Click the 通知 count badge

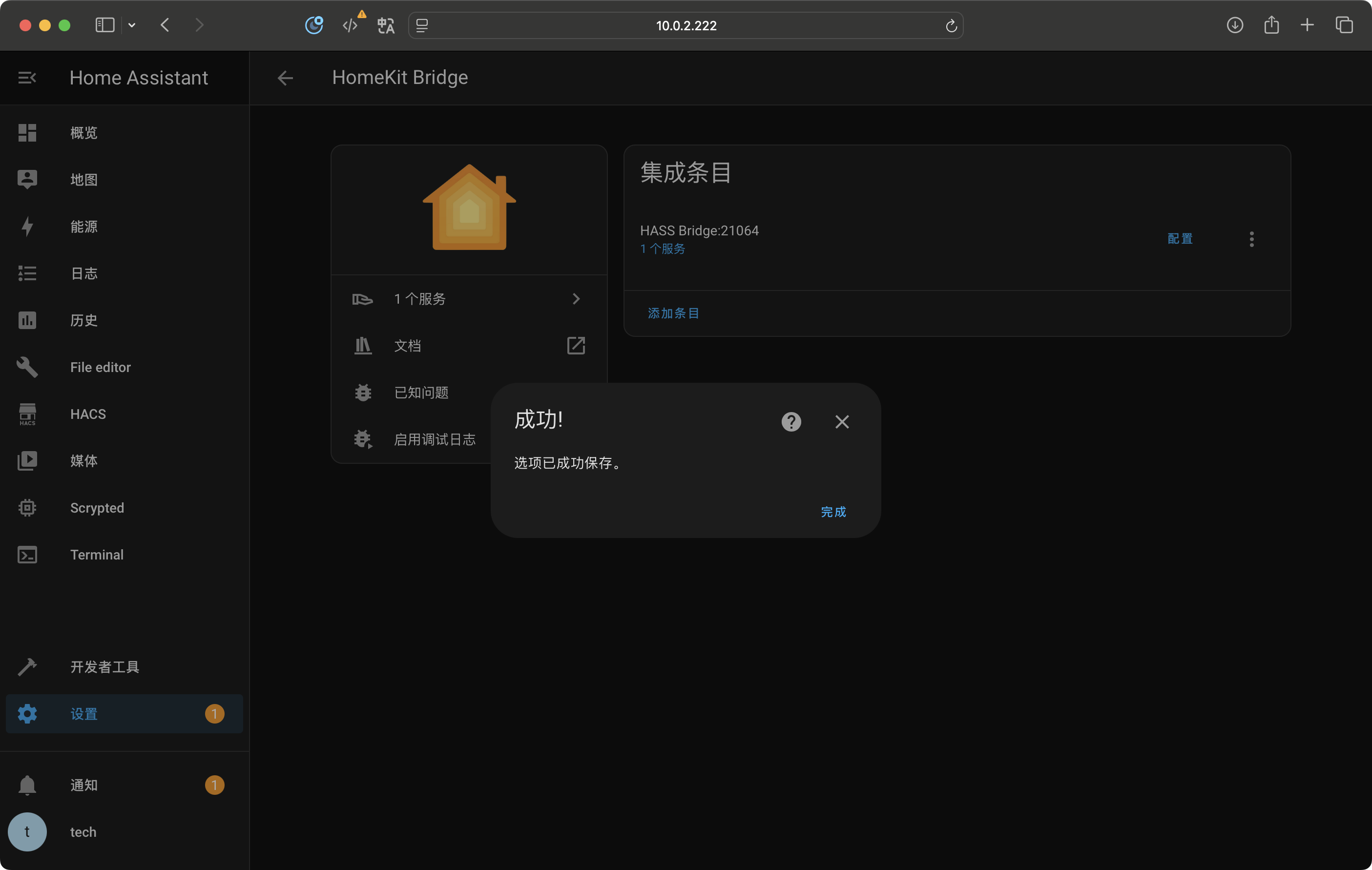[214, 785]
